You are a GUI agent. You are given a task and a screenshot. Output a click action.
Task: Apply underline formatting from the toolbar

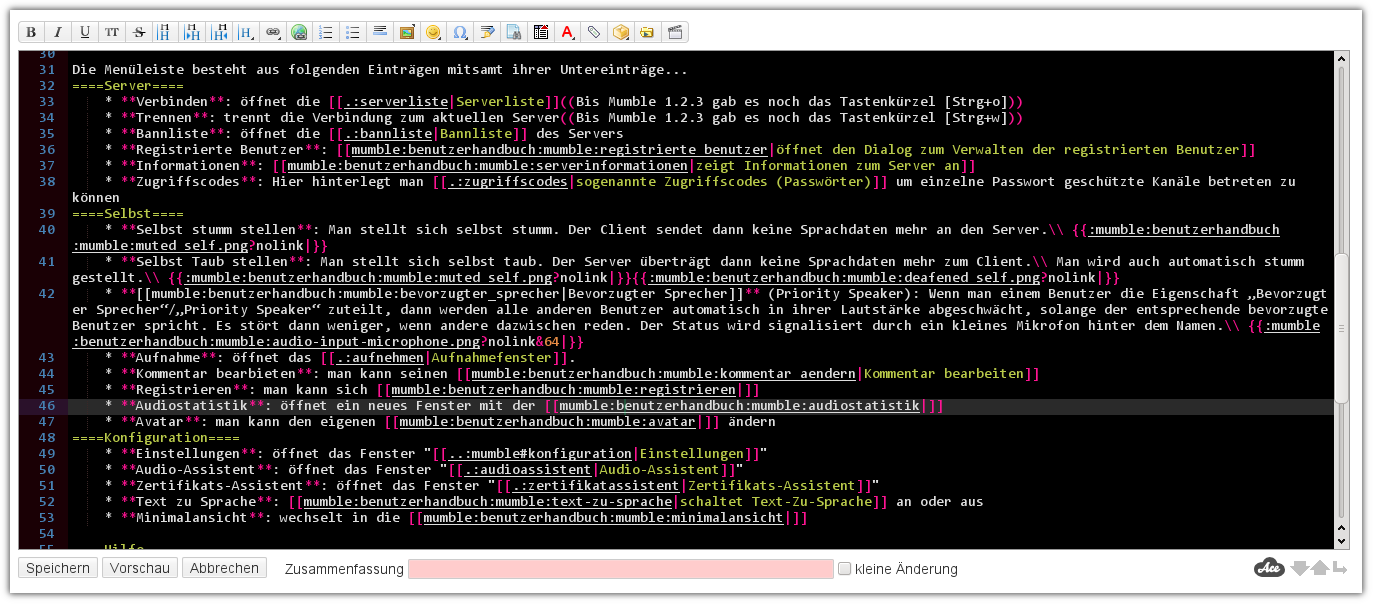pyautogui.click(x=85, y=32)
